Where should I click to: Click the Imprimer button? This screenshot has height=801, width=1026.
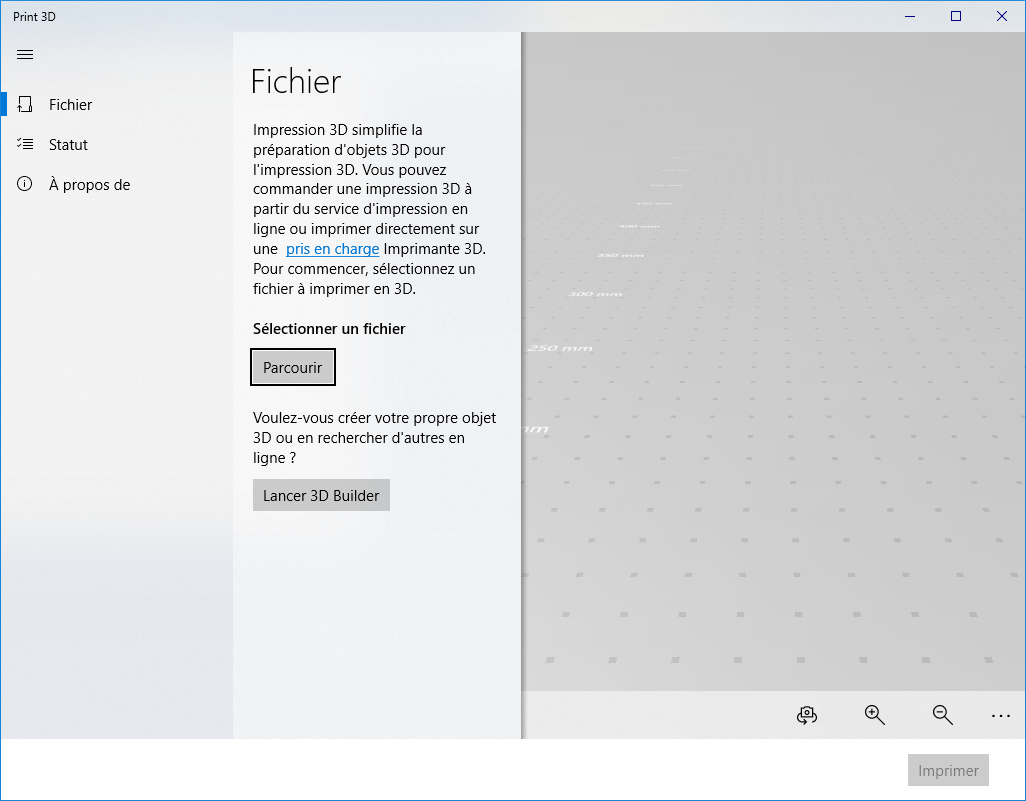[948, 770]
